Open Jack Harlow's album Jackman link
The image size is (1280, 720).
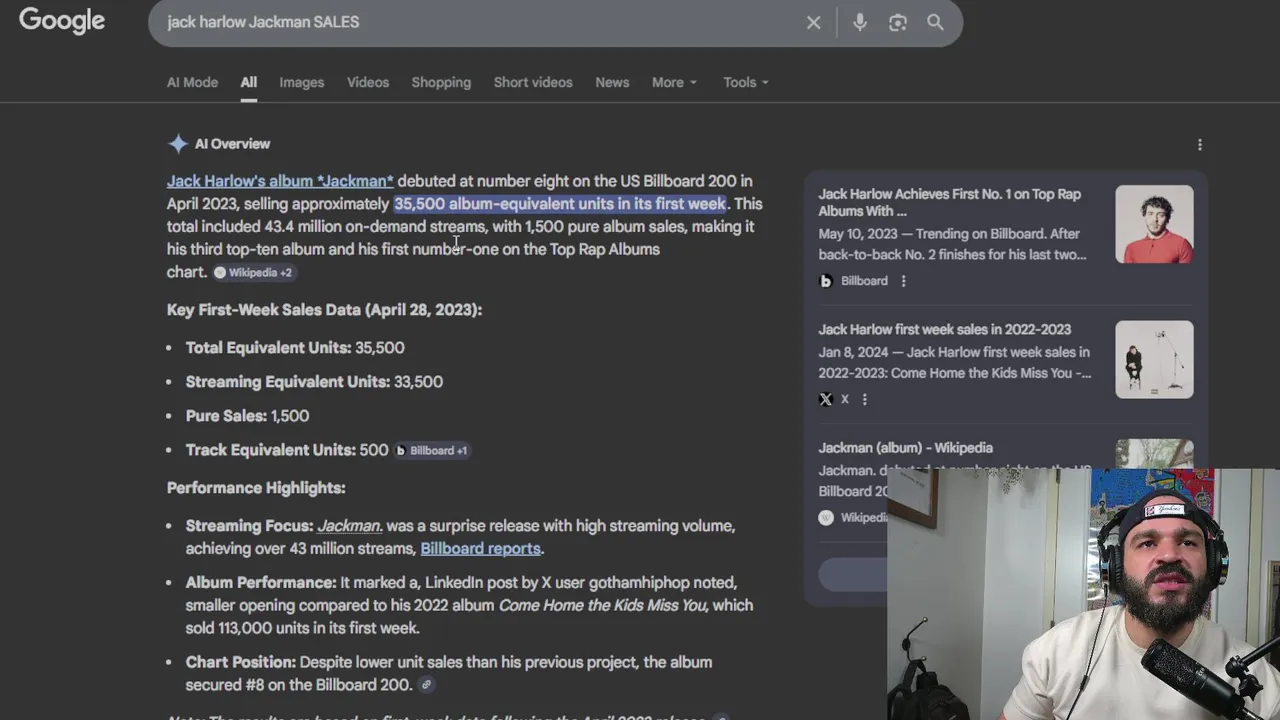tap(280, 181)
